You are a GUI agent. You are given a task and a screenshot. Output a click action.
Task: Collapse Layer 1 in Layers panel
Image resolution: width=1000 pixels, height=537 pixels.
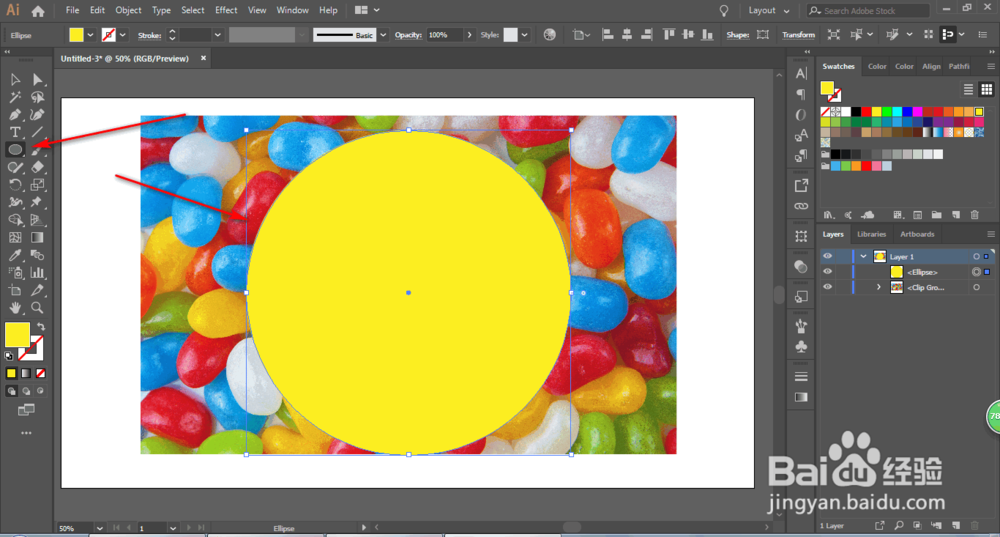pyautogui.click(x=863, y=256)
